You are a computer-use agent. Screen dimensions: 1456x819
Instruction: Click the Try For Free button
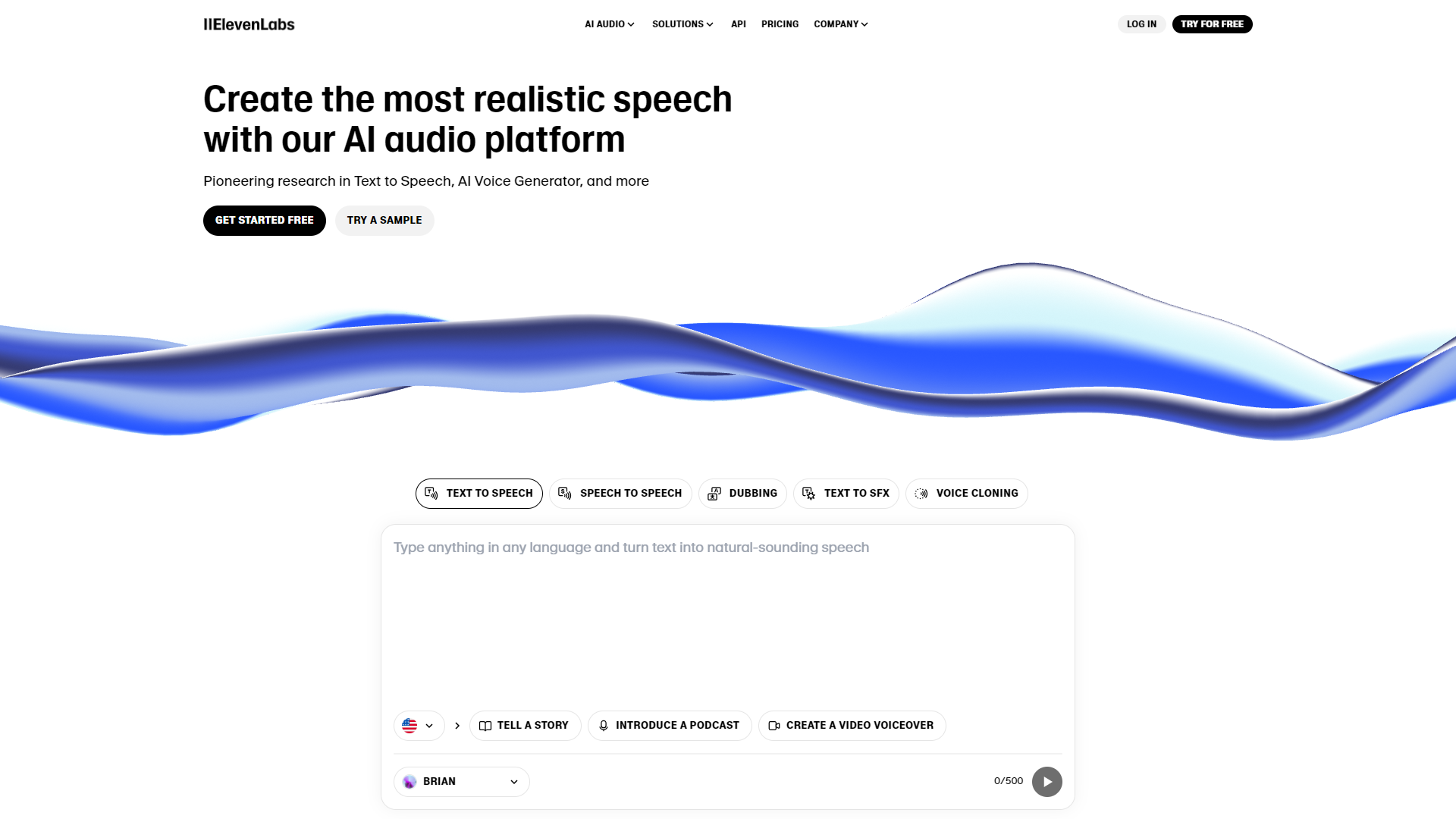pos(1212,24)
